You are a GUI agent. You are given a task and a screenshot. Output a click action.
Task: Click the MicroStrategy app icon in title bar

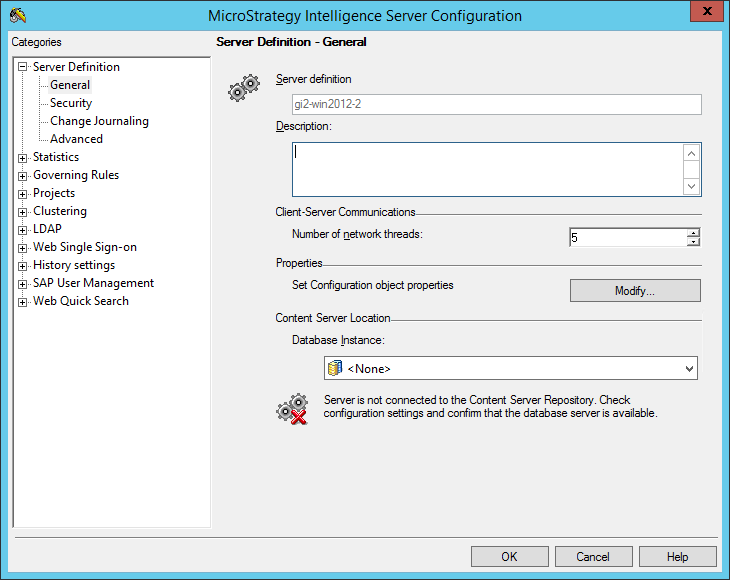tap(17, 15)
